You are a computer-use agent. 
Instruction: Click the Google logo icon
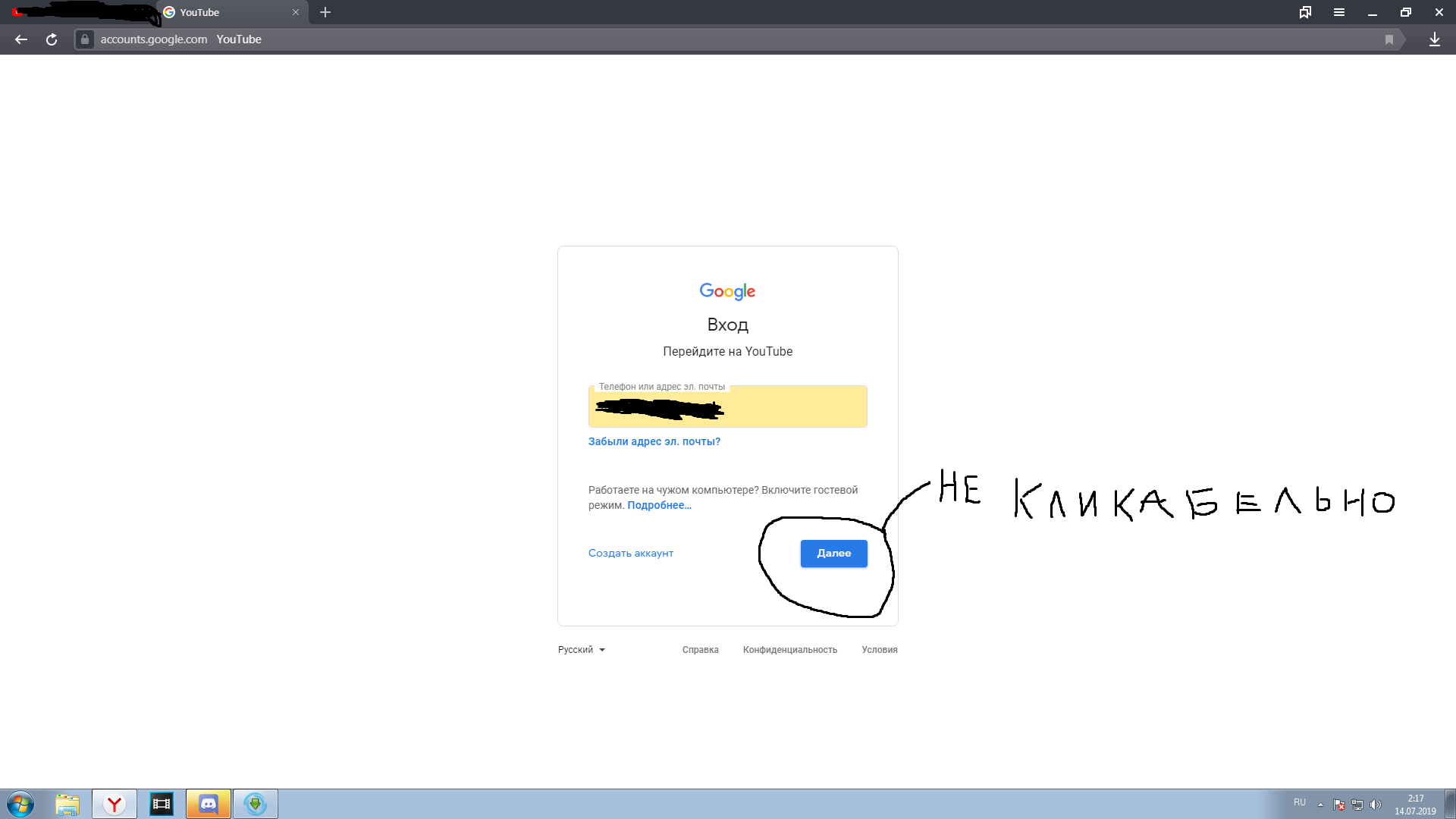(x=727, y=291)
